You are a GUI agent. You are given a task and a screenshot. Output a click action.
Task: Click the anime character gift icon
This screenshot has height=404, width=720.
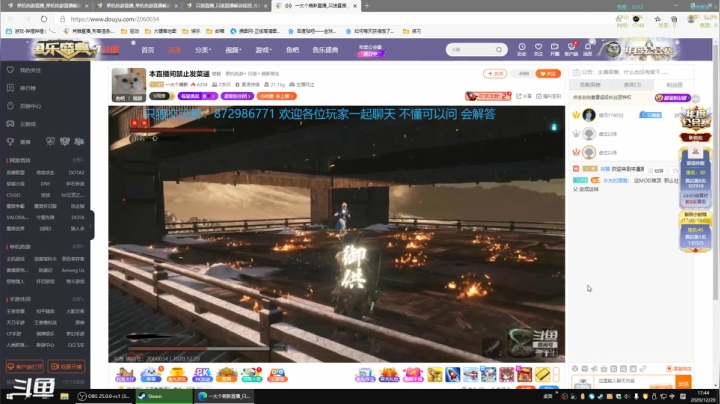[506, 375]
